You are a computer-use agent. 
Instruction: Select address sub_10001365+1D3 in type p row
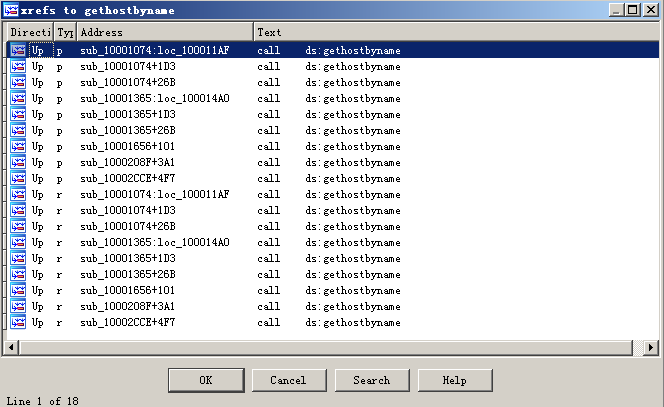[128, 114]
